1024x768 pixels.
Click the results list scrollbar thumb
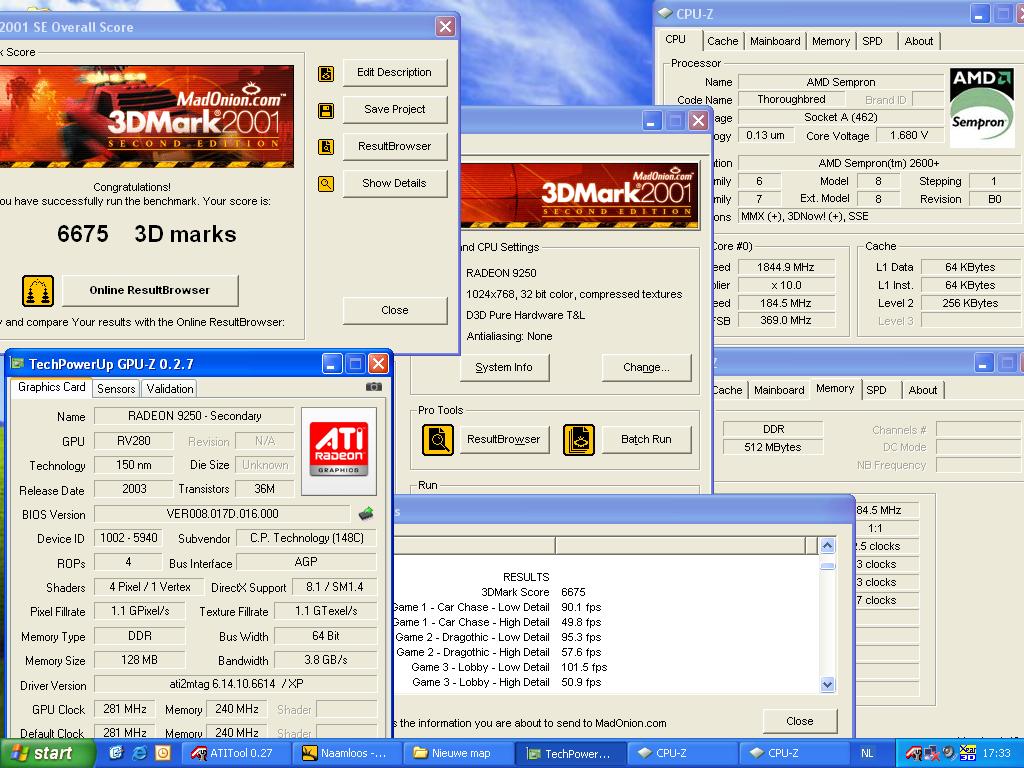pyautogui.click(x=827, y=566)
